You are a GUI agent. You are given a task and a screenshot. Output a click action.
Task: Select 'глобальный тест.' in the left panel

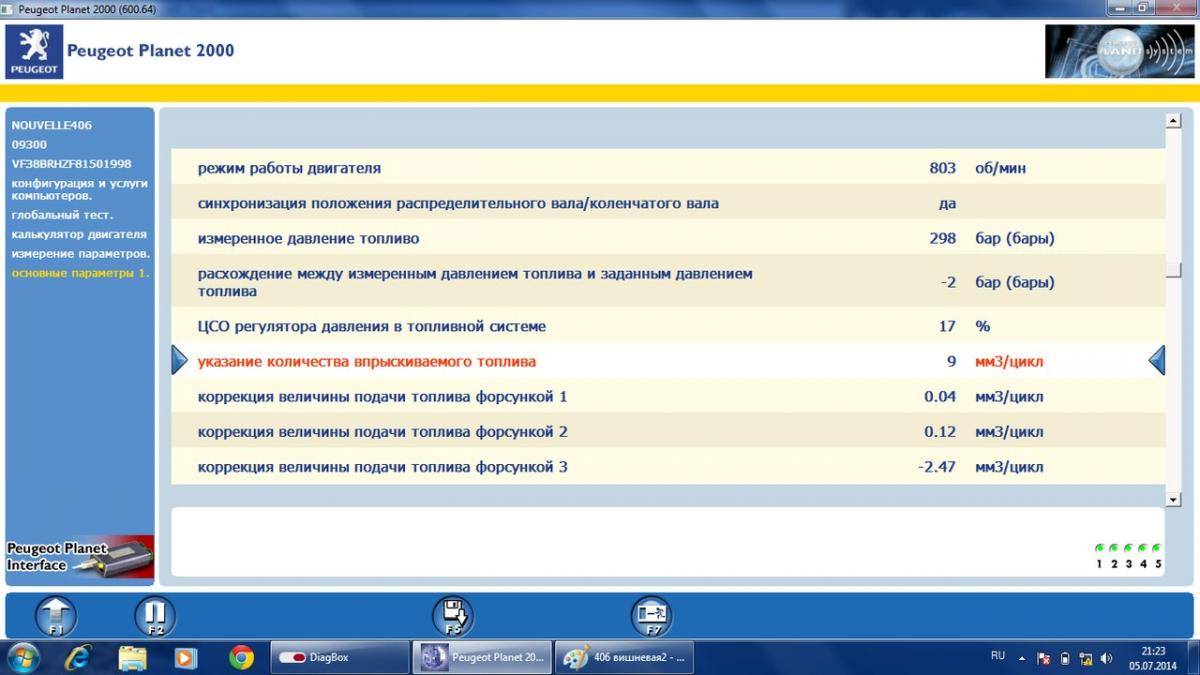point(62,215)
